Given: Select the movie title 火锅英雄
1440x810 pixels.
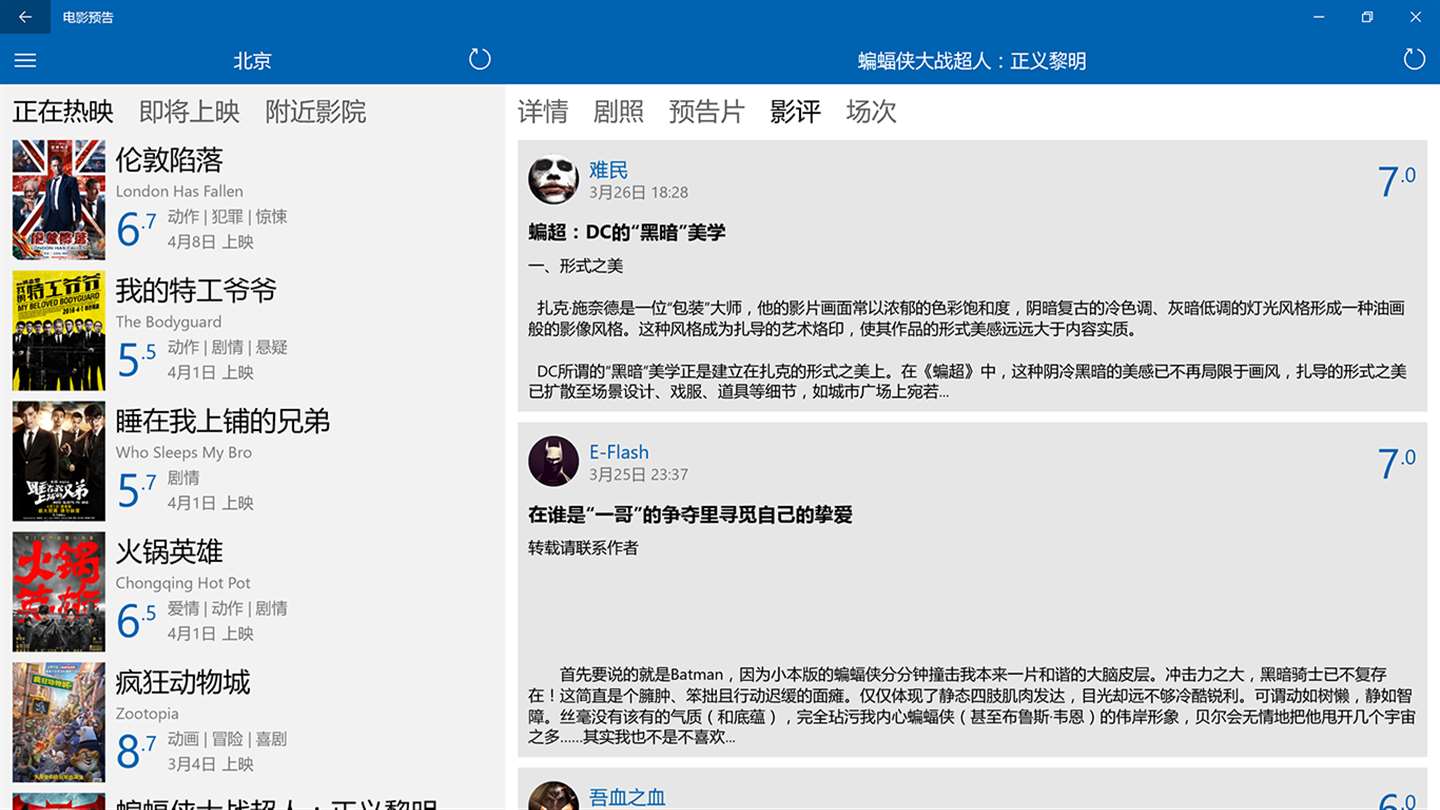Looking at the screenshot, I should coord(169,551).
